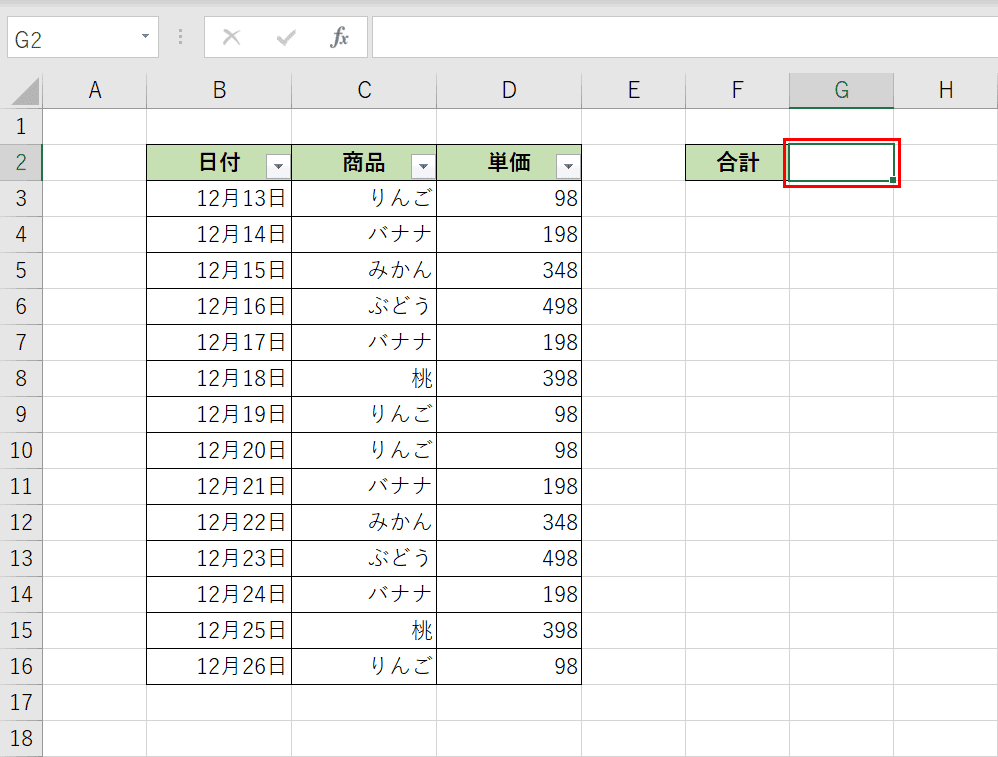The width and height of the screenshot is (998, 757).
Task: Click the Enter checkmark formula bar icon
Action: (x=286, y=38)
